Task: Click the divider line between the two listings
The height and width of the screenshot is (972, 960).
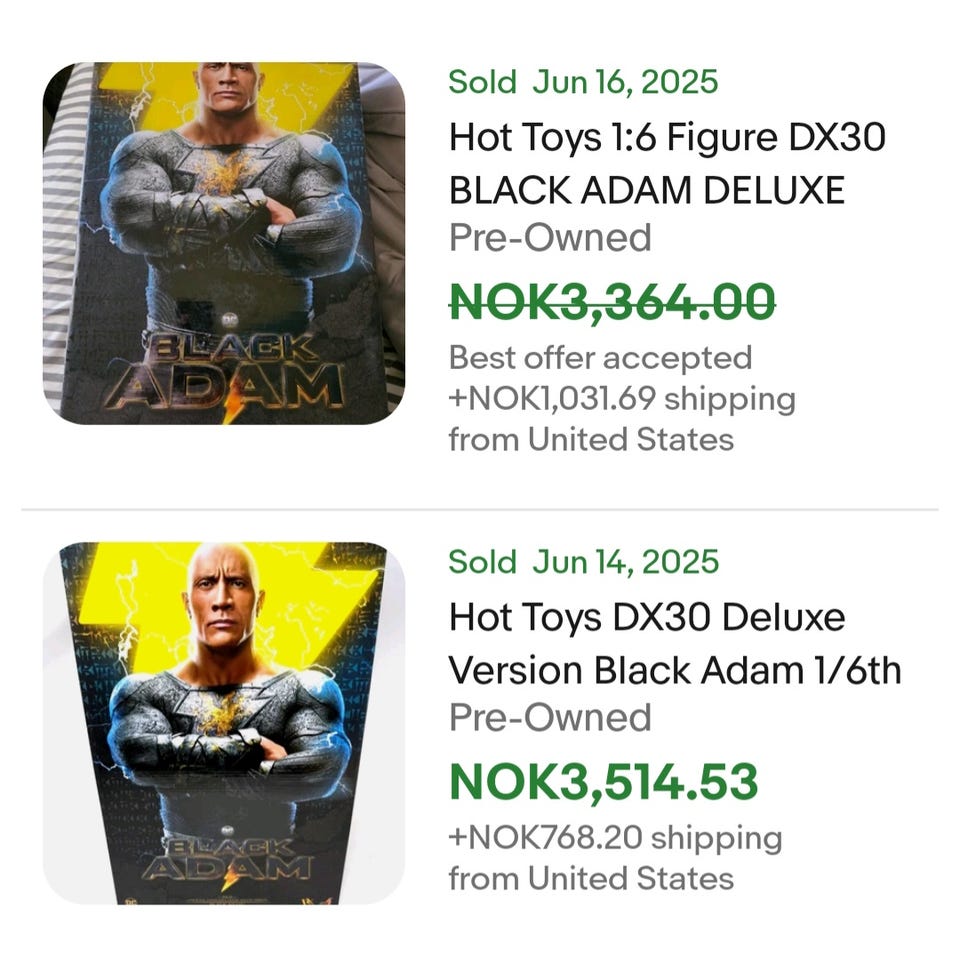Action: (x=480, y=509)
